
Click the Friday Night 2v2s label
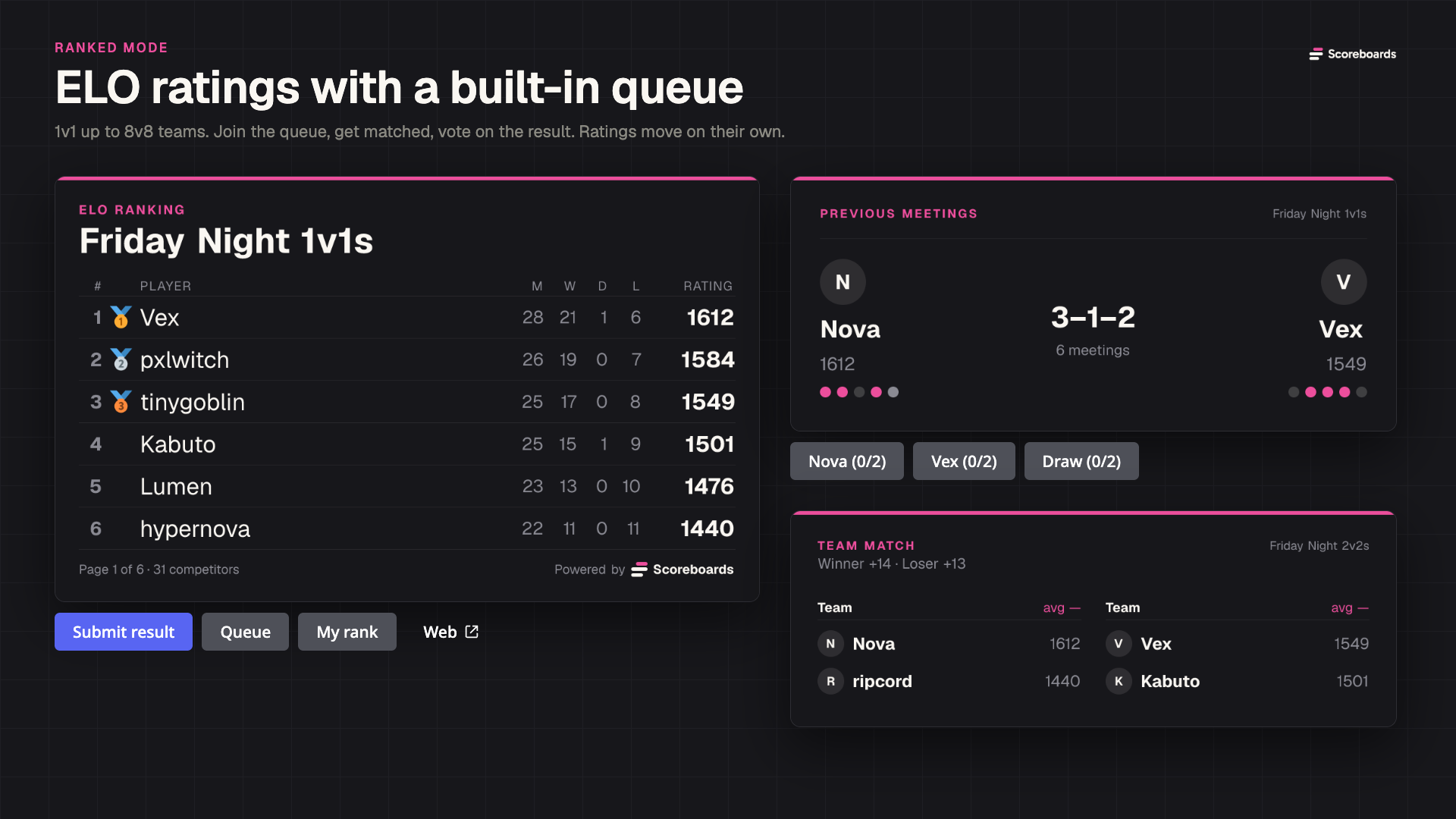point(1319,546)
